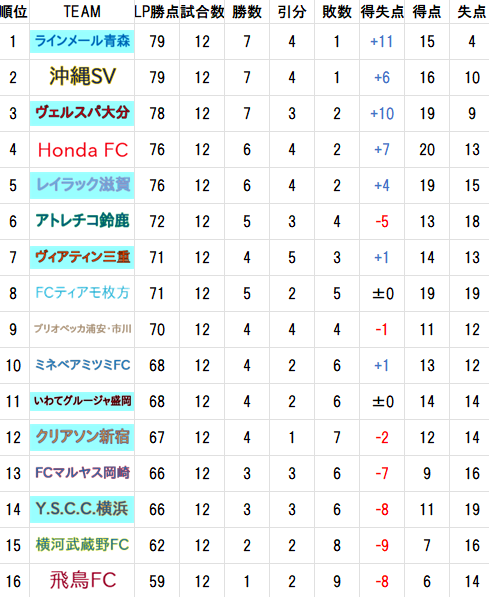Click the LP勝点 column header
Image resolution: width=489 pixels, height=597 pixels.
click(157, 12)
